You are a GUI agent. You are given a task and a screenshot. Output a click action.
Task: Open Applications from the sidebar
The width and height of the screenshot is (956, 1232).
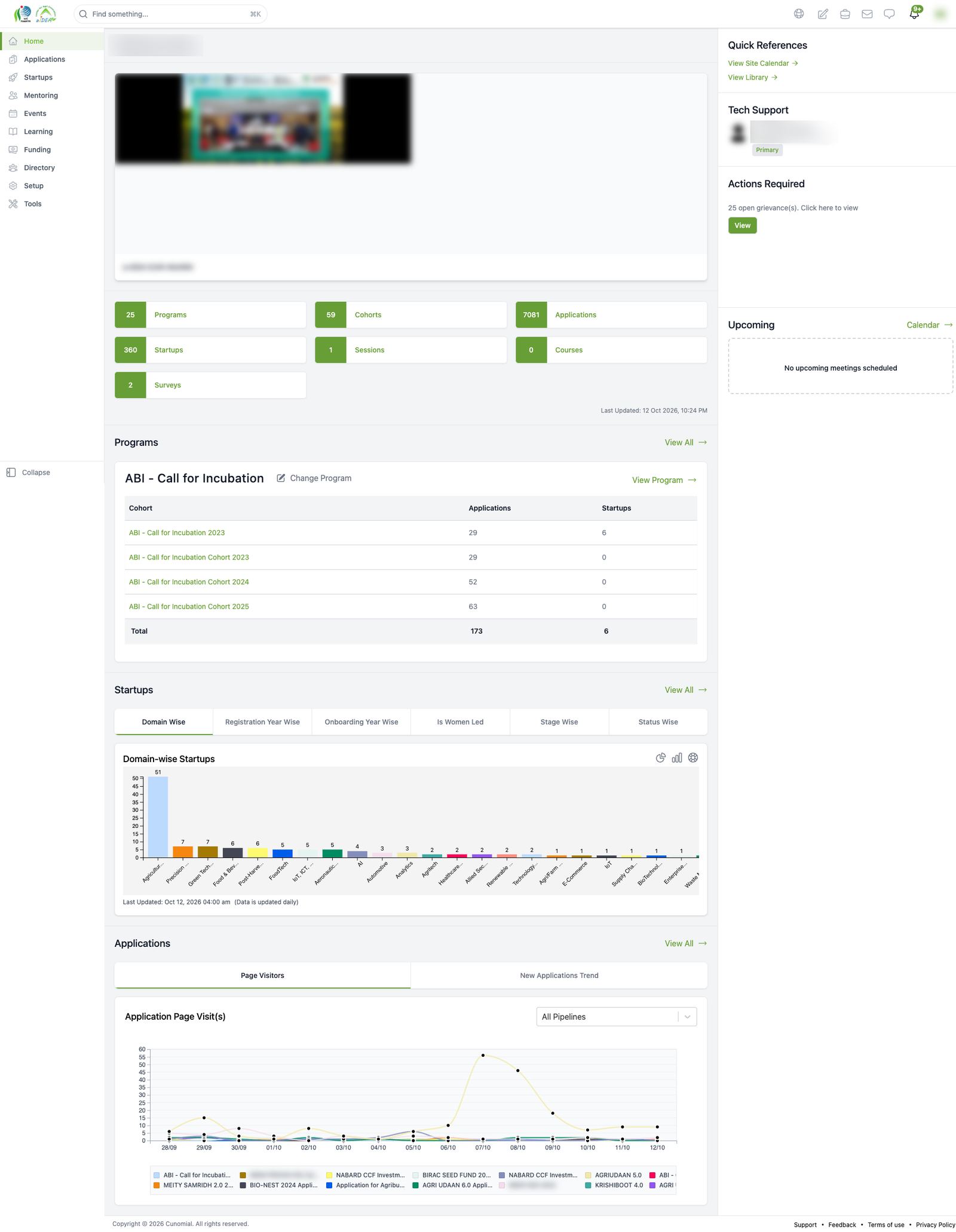point(44,59)
